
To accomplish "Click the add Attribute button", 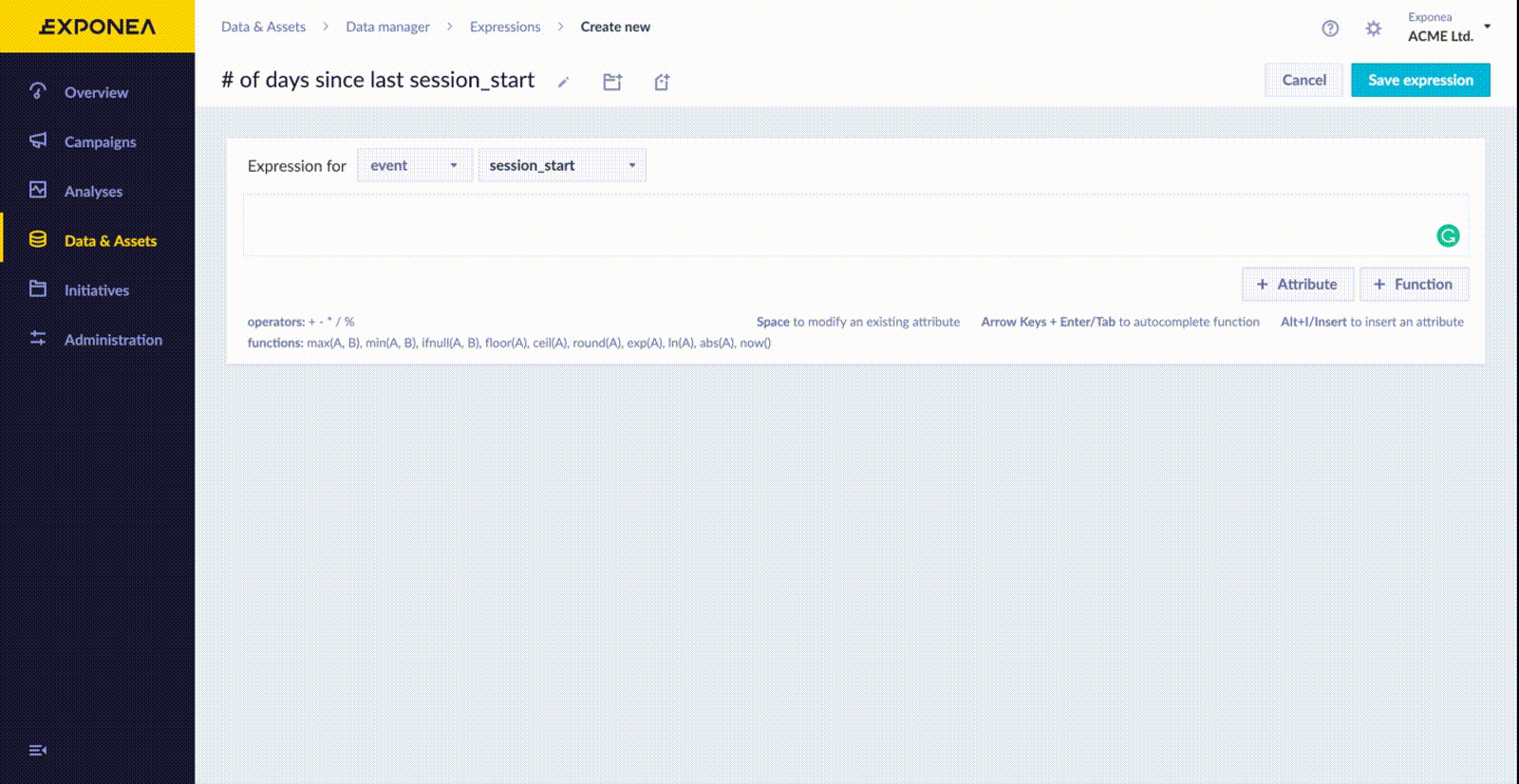I will (x=1297, y=284).
